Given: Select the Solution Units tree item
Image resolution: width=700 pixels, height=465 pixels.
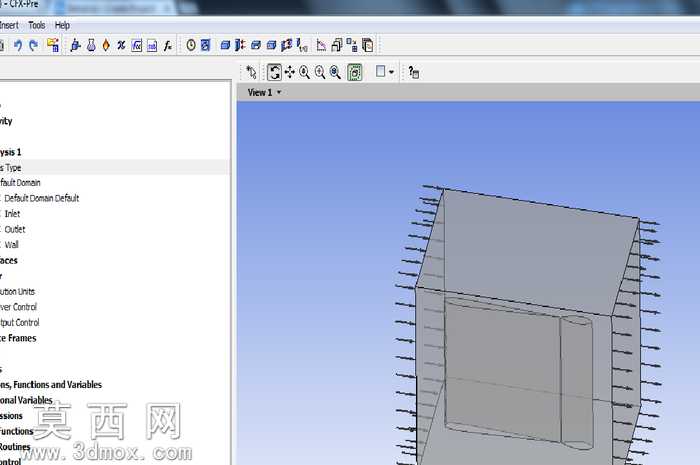Looking at the screenshot, I should pos(17,291).
